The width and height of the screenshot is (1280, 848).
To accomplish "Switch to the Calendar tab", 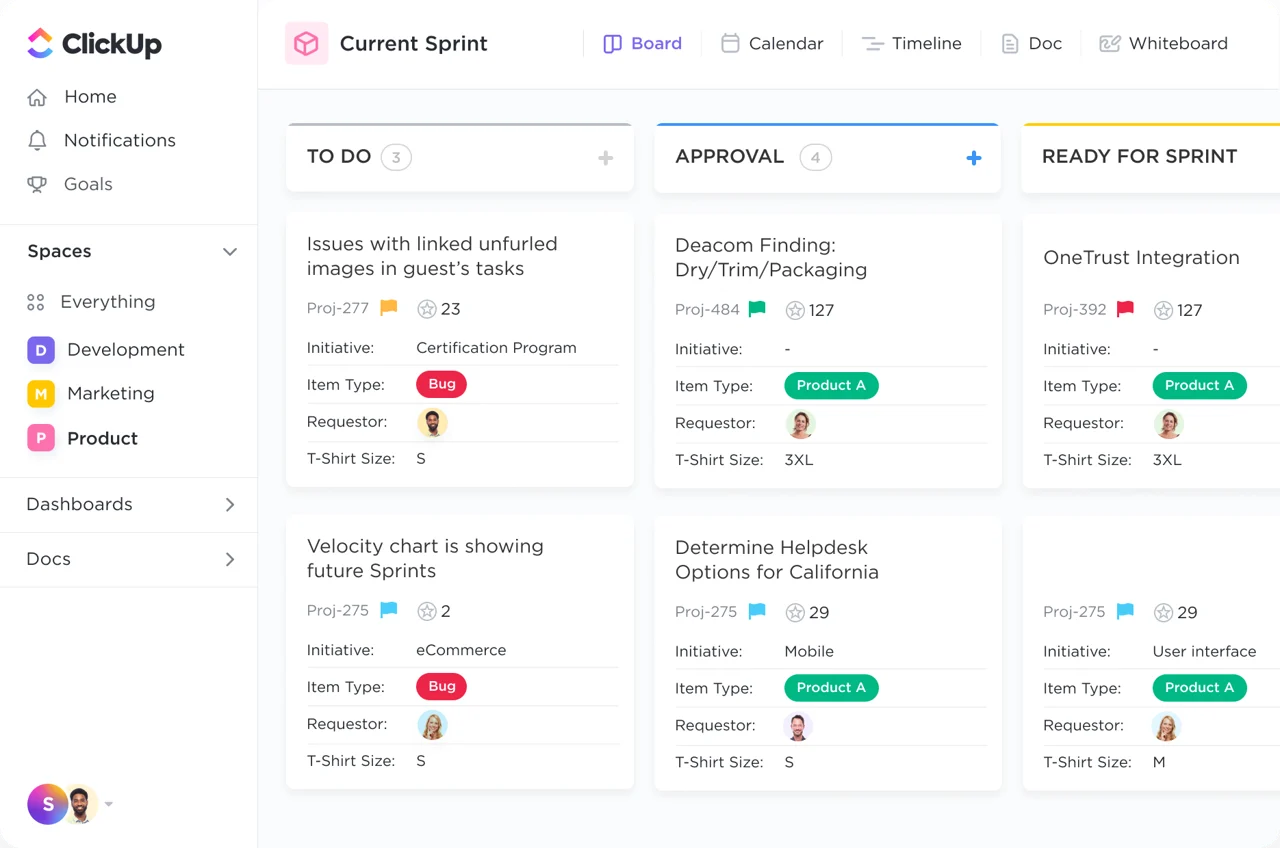I will [772, 44].
